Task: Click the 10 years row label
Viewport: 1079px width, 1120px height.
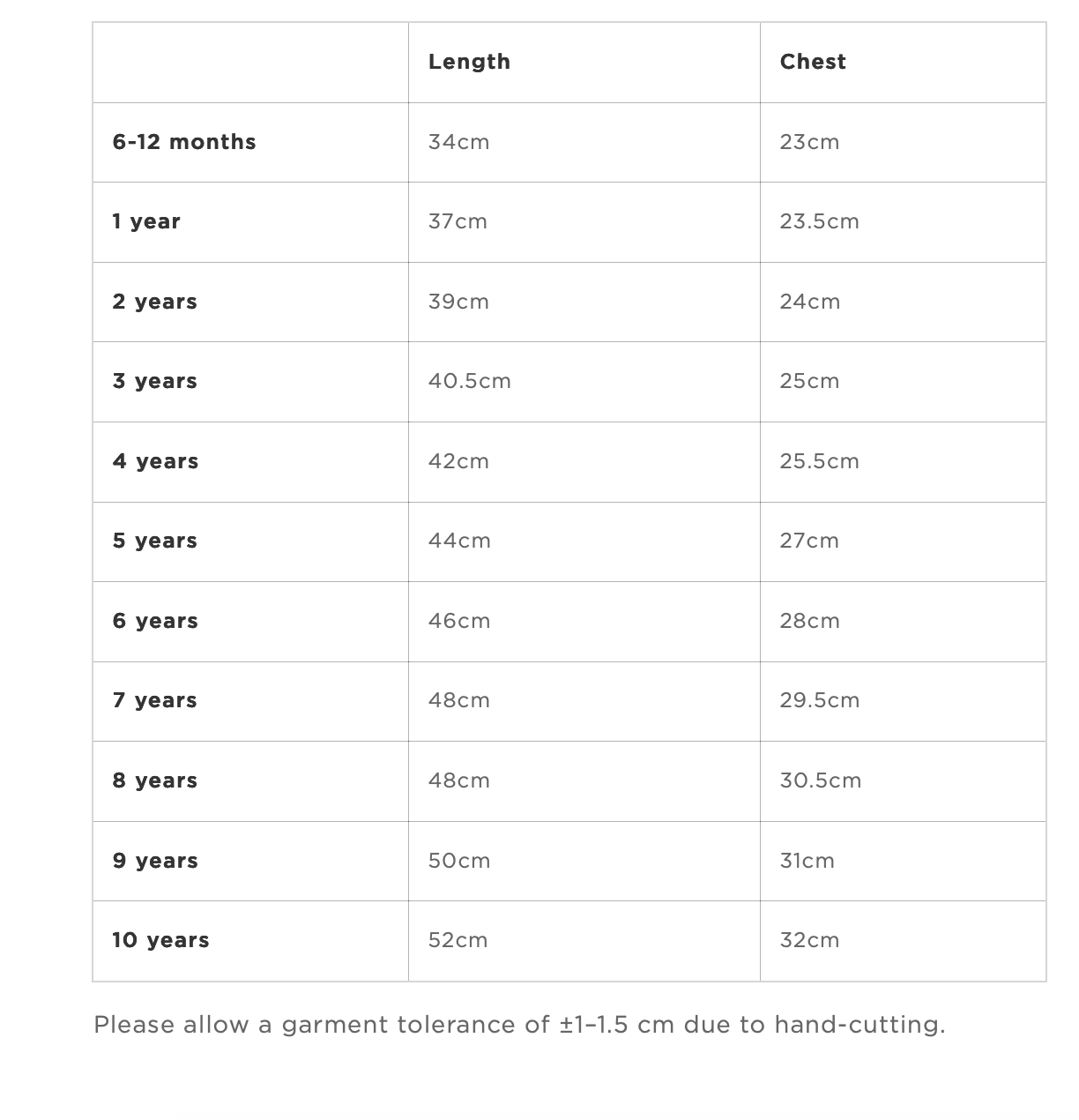Action: click(160, 940)
